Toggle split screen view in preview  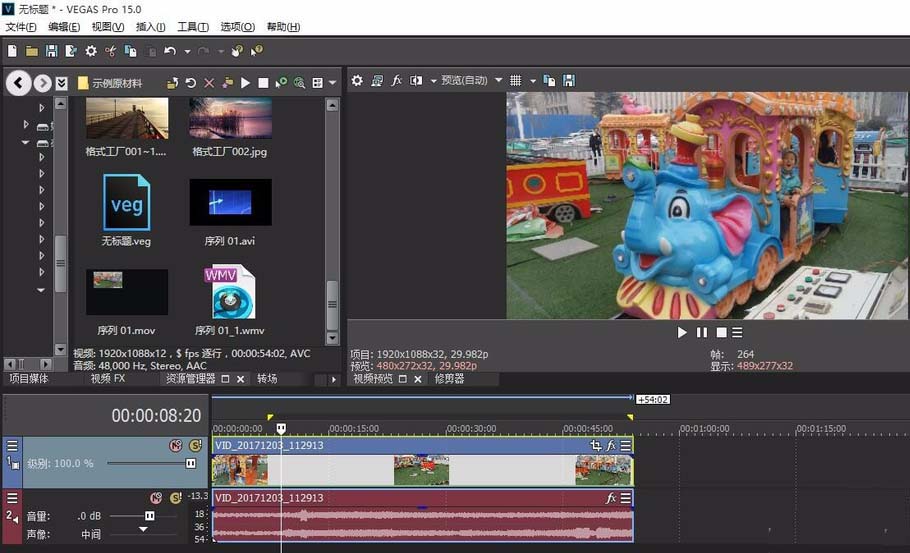(416, 81)
